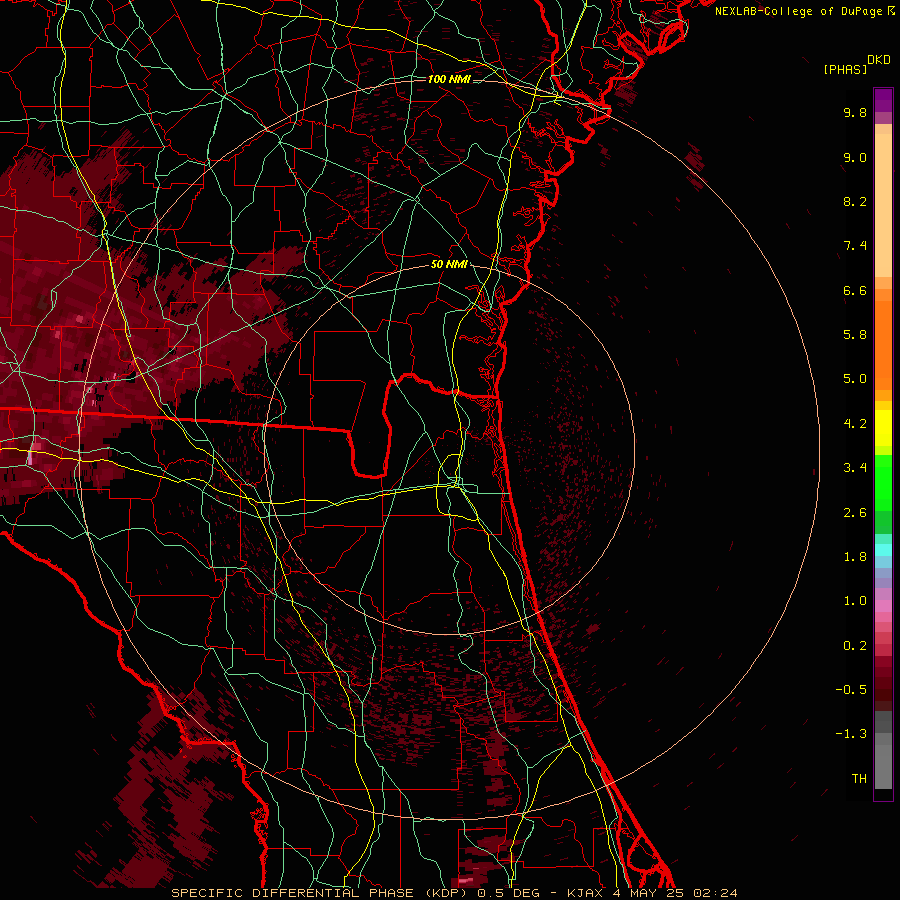Click the 9.8 color scale value
The image size is (900, 900).
click(x=855, y=112)
